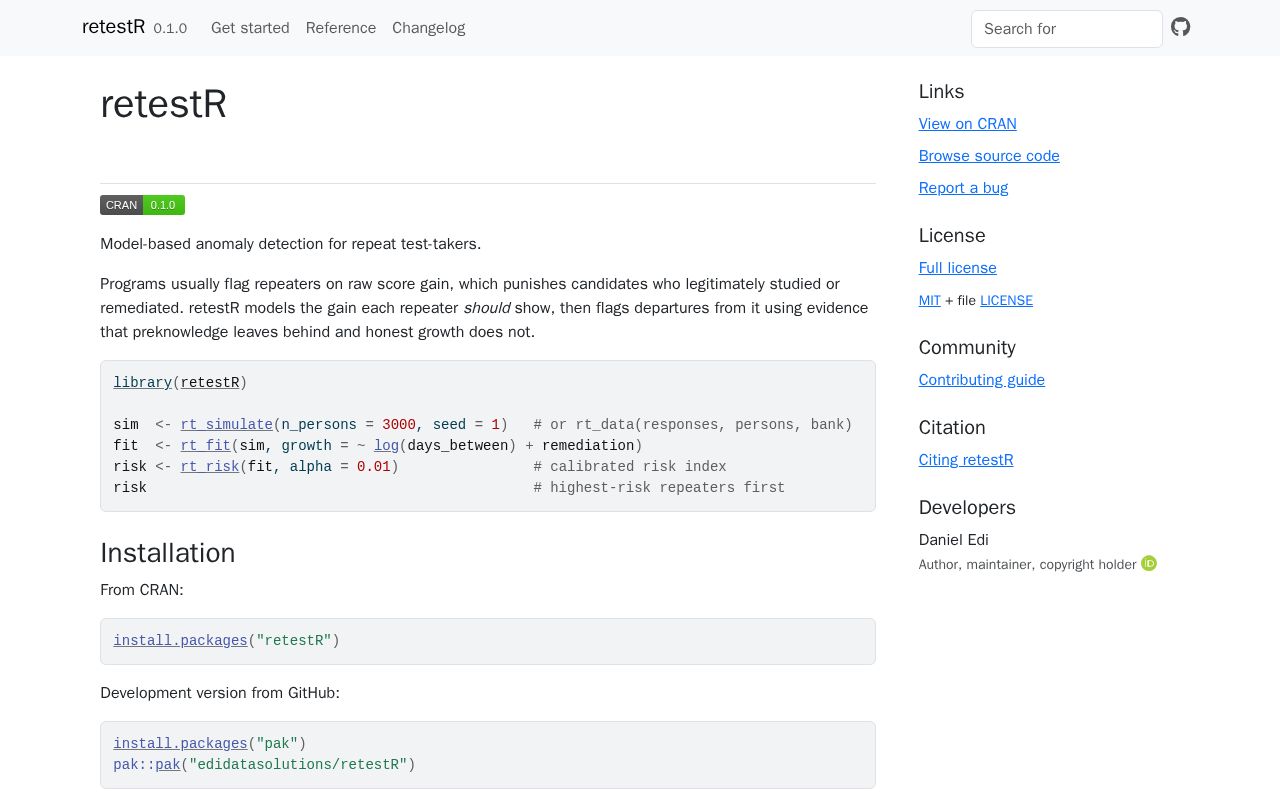Focus the Search for input field
This screenshot has width=1280, height=800.
pos(1067,29)
